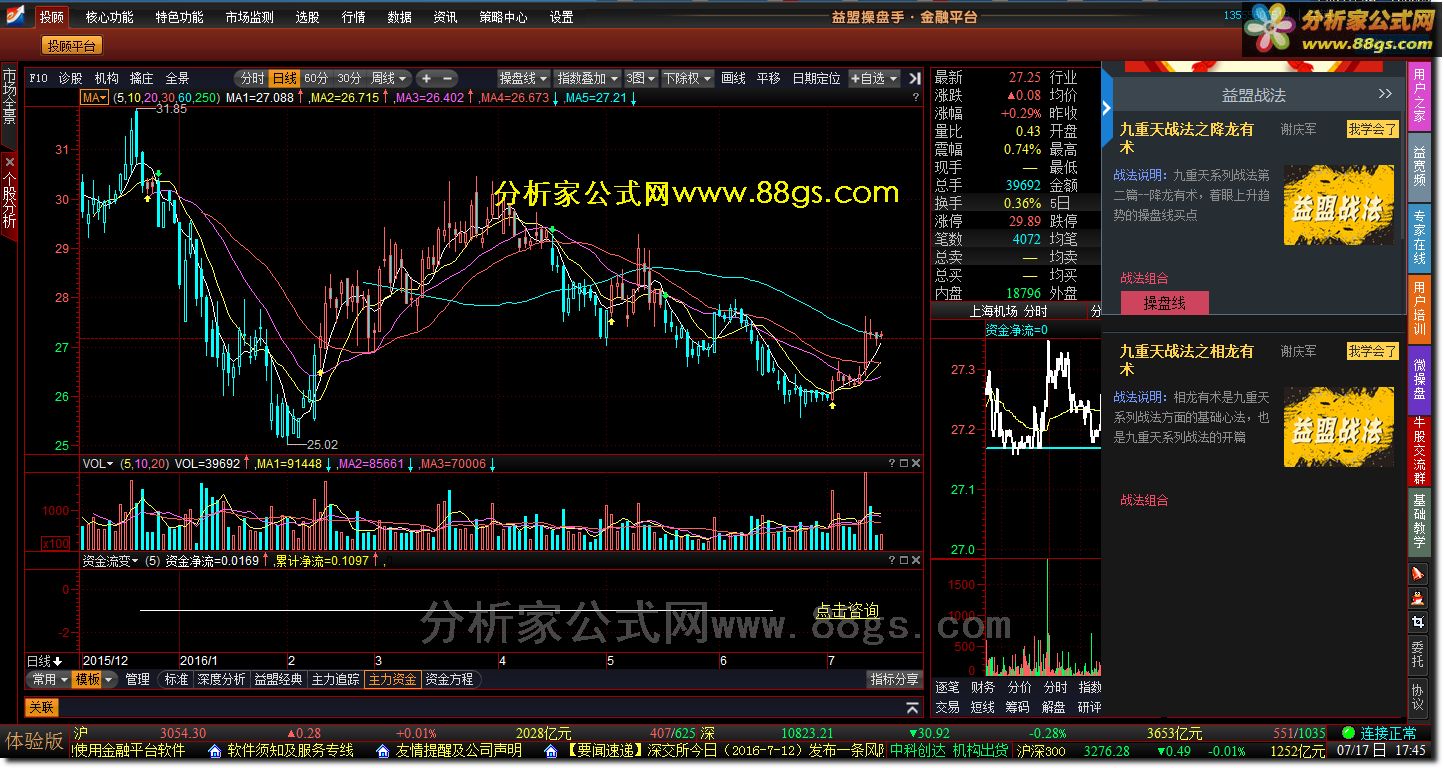Click the 画线 drawing tool button
This screenshot has width=1444, height=768.
tap(733, 78)
